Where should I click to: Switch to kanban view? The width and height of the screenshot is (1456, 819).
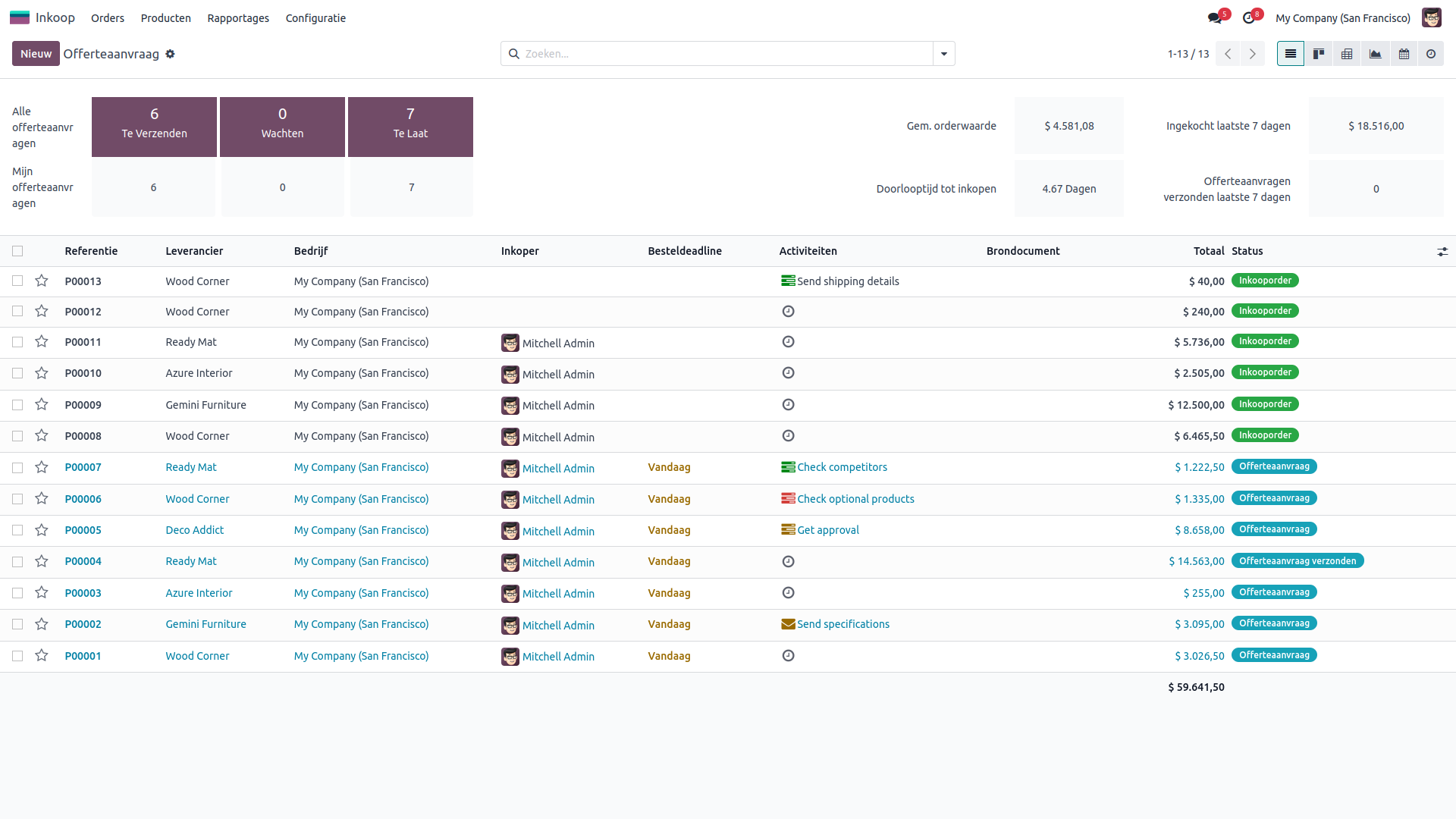point(1319,54)
